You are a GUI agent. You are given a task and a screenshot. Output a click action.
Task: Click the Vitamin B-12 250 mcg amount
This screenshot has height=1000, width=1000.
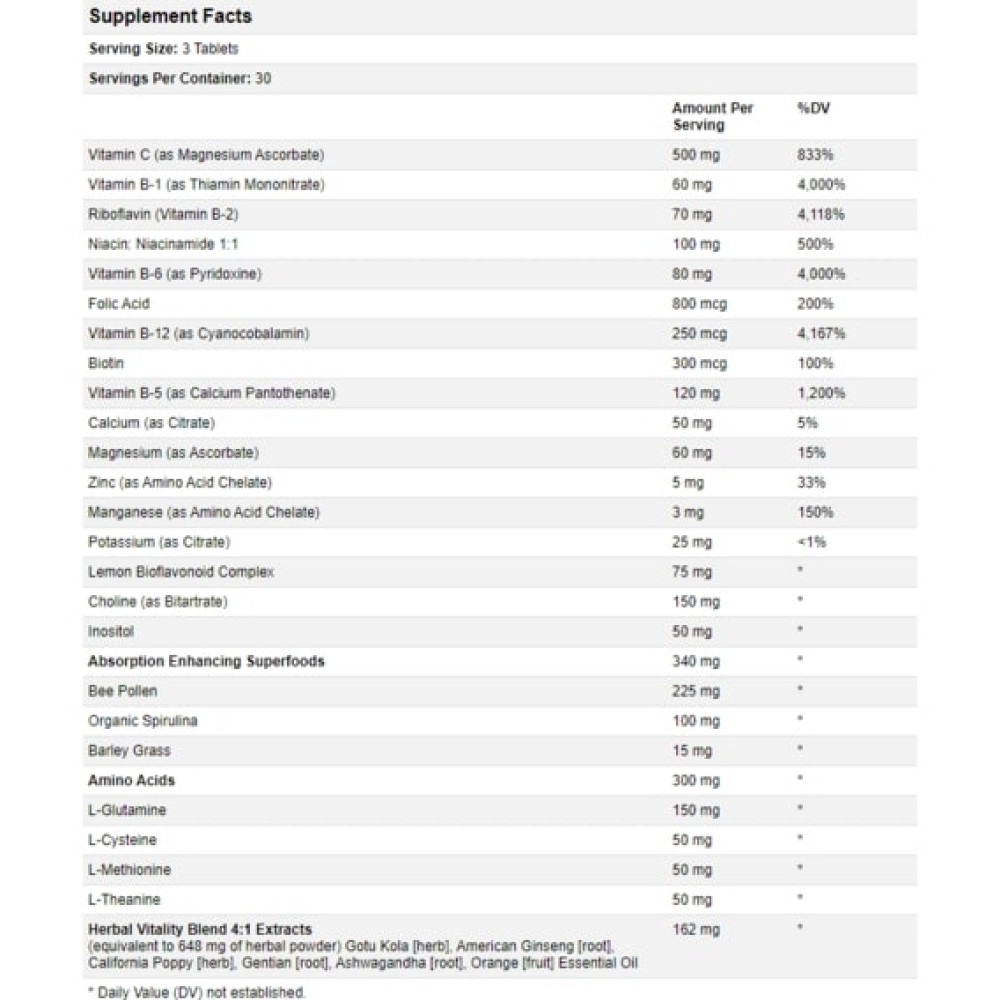click(699, 334)
